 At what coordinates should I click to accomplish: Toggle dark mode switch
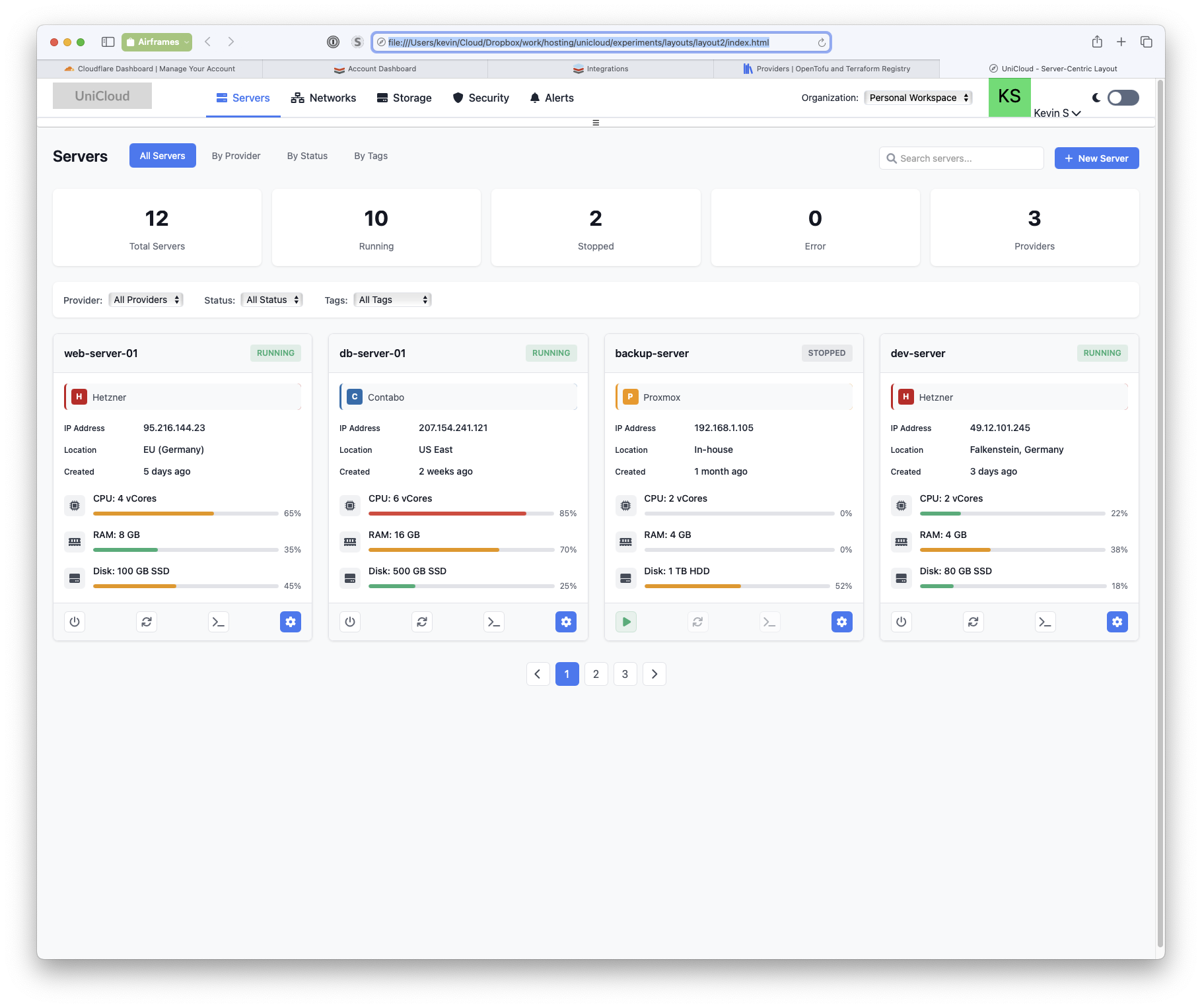tap(1123, 98)
